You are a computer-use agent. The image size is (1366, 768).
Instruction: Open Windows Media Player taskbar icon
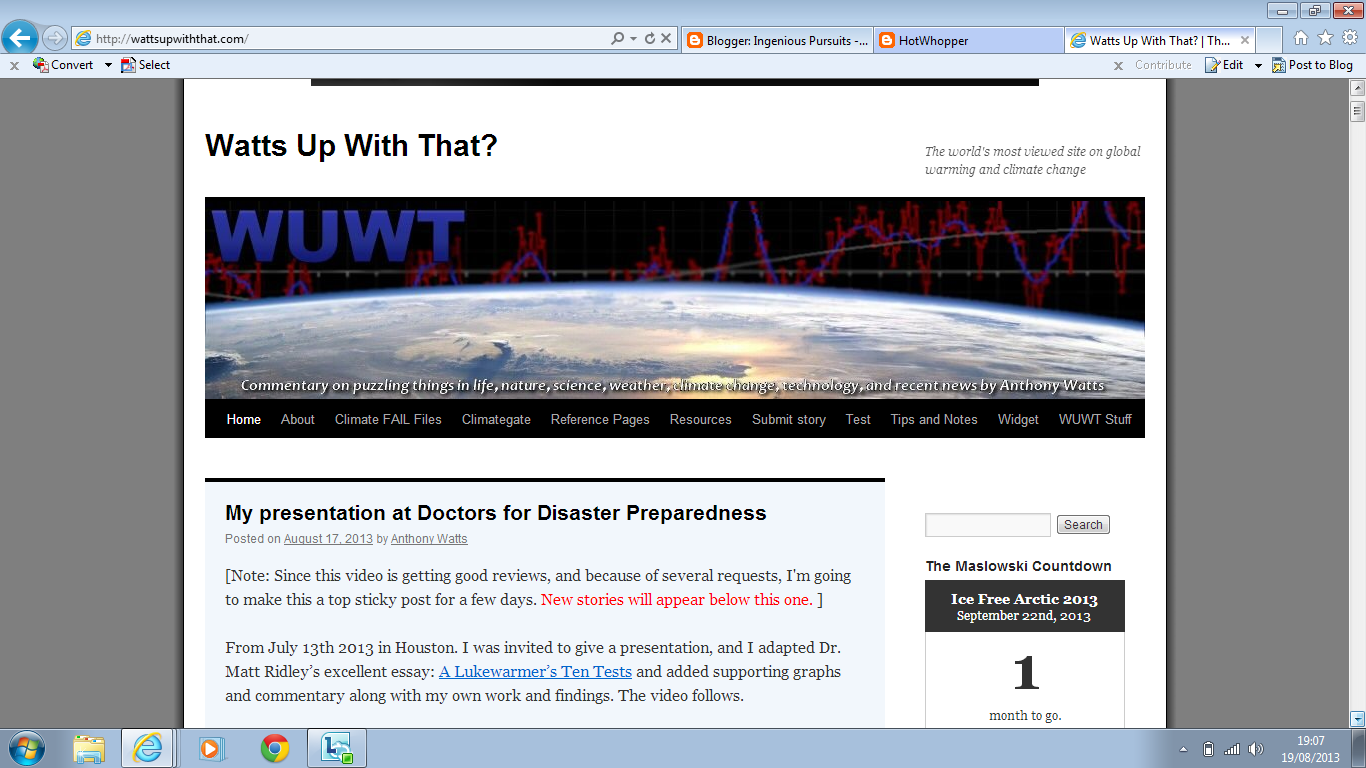(210, 748)
